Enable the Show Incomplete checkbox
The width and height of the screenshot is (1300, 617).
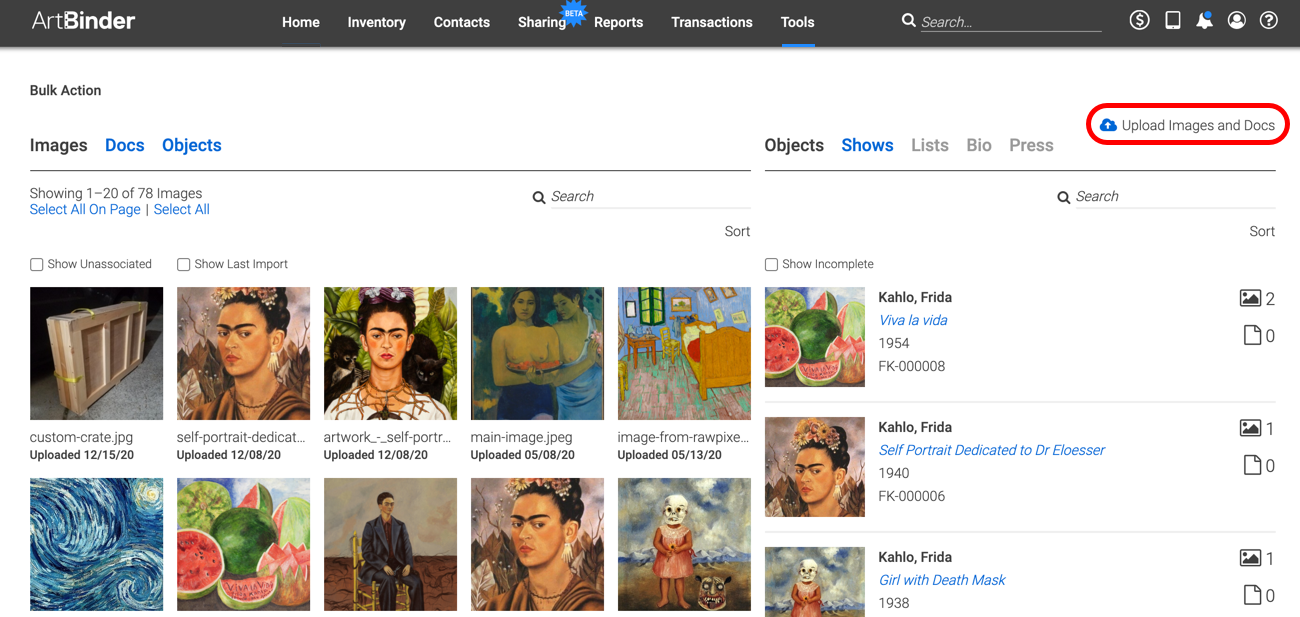coord(772,265)
